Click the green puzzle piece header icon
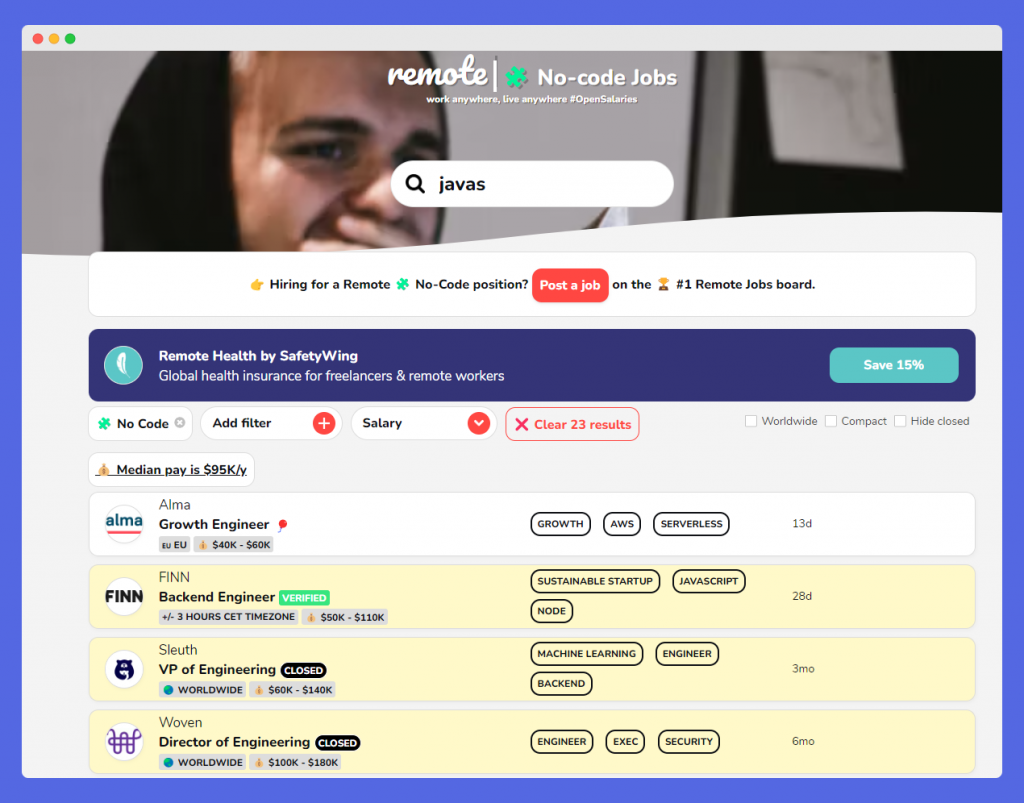1024x803 pixels. 517,77
